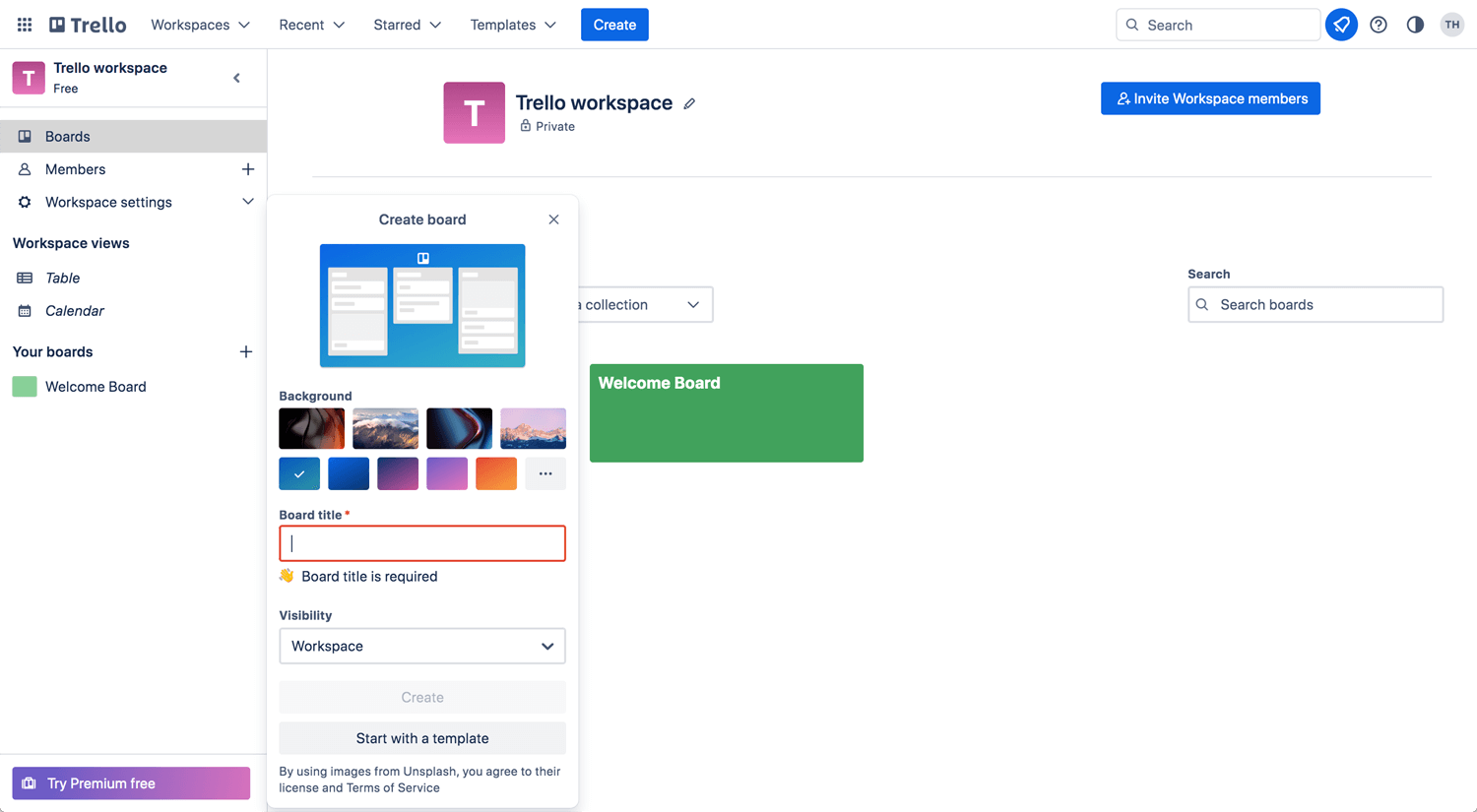Click the Trello workspace heading text
Image resolution: width=1477 pixels, height=812 pixels.
pos(594,102)
